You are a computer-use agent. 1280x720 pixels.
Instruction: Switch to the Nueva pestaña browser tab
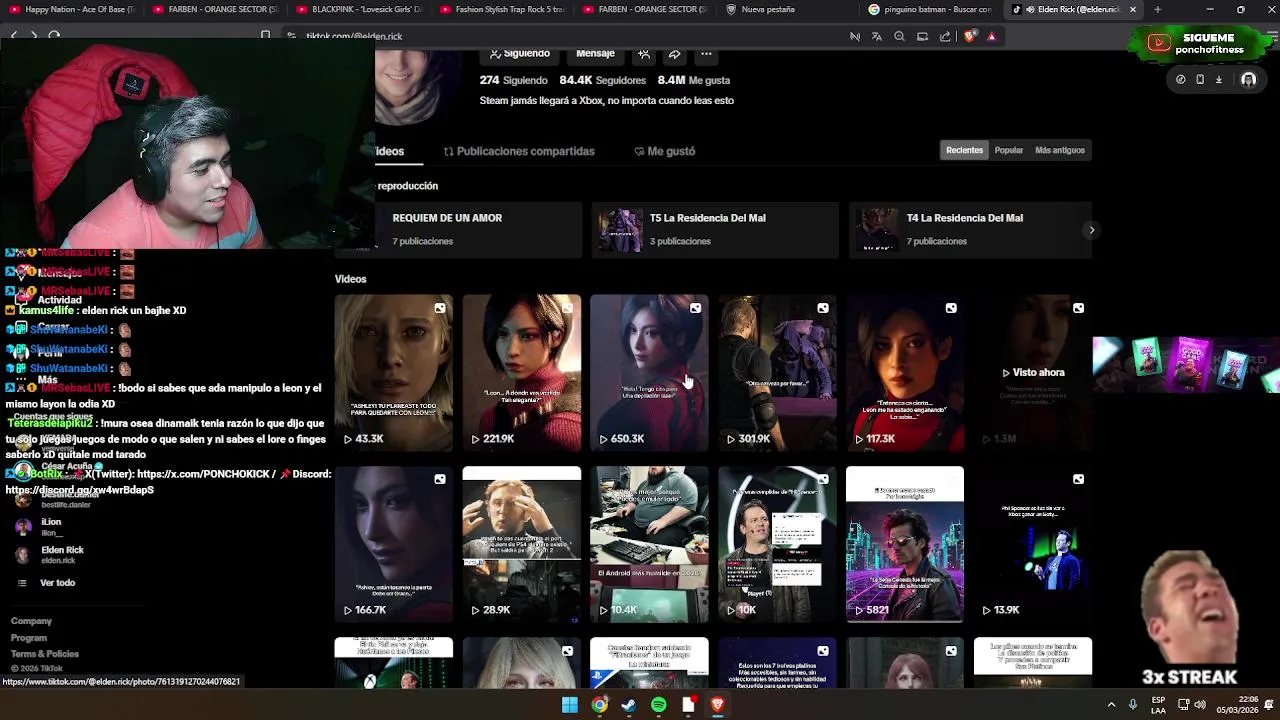(x=787, y=9)
